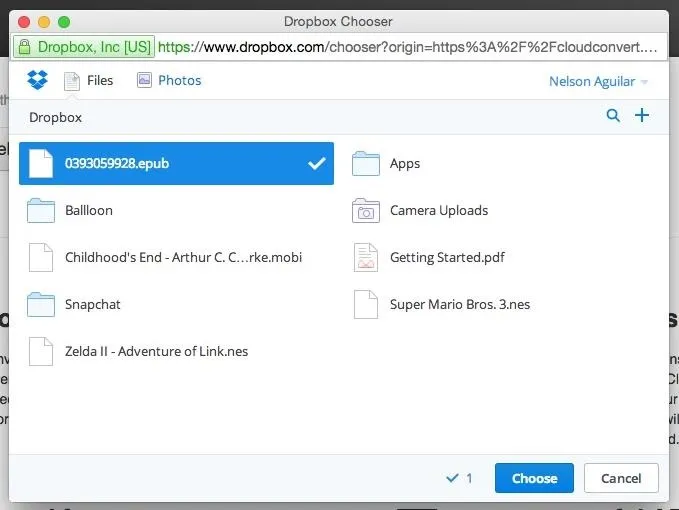Click the Dropbox breadcrumb label
Screen dimensions: 679x510
pyautogui.click(x=55, y=117)
